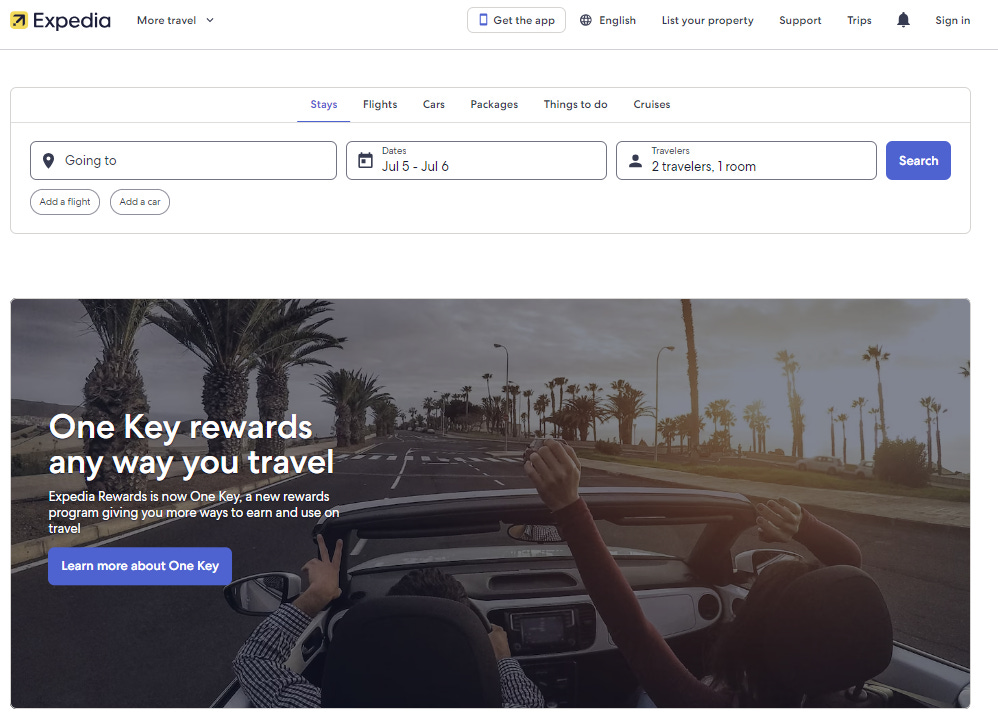Click the globe language icon

pyautogui.click(x=586, y=20)
